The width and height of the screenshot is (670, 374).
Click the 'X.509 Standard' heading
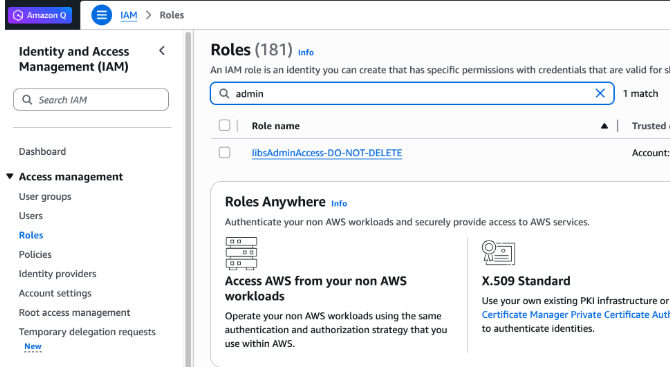[526, 281]
